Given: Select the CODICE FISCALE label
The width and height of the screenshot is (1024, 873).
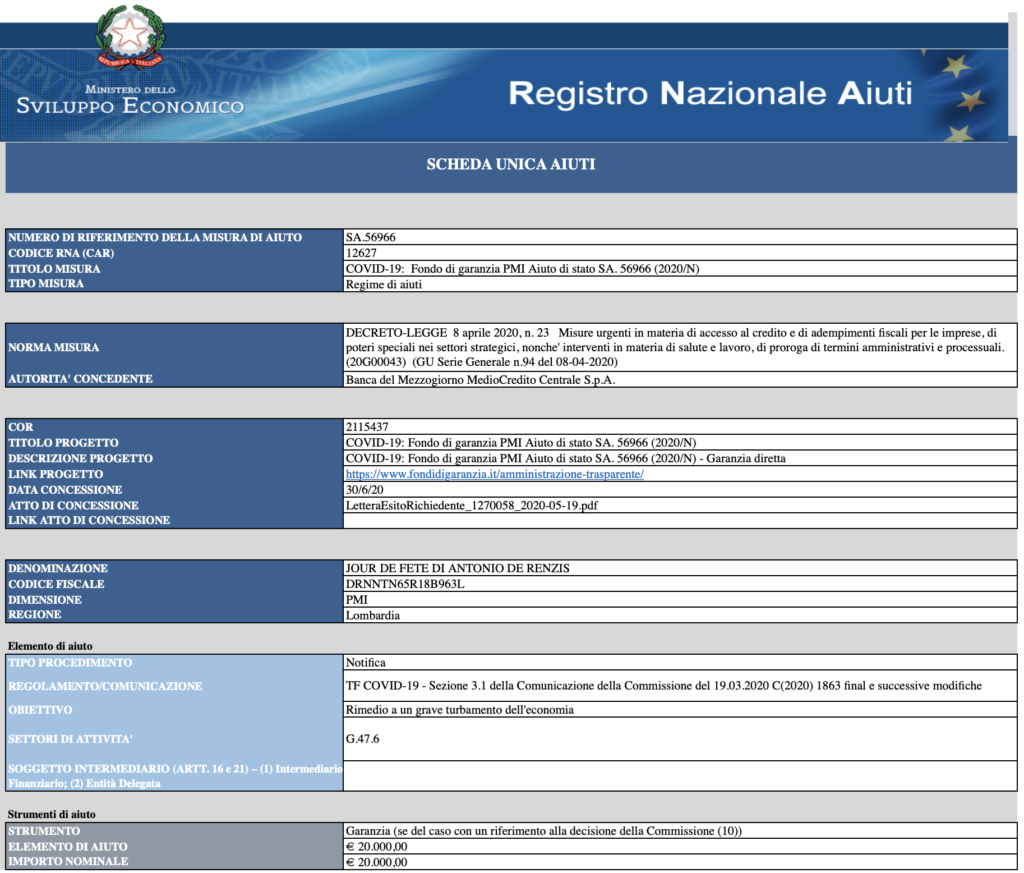Looking at the screenshot, I should (x=56, y=584).
